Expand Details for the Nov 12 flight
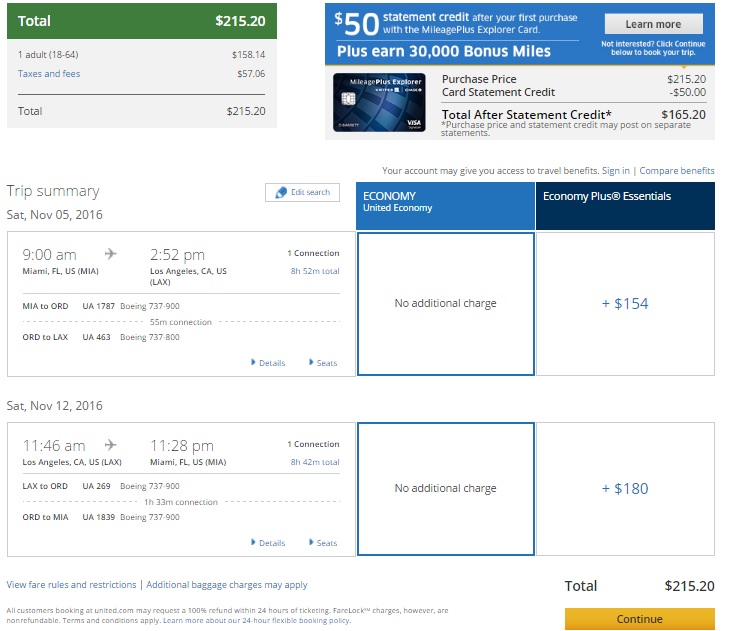748x631 pixels. [x=268, y=543]
